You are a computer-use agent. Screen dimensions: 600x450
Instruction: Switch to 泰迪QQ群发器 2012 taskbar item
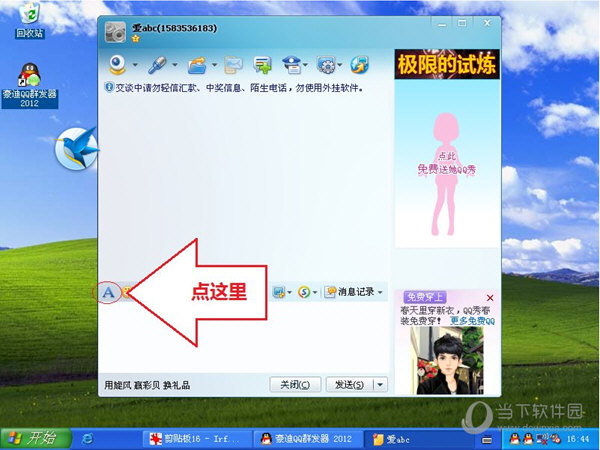coord(307,439)
